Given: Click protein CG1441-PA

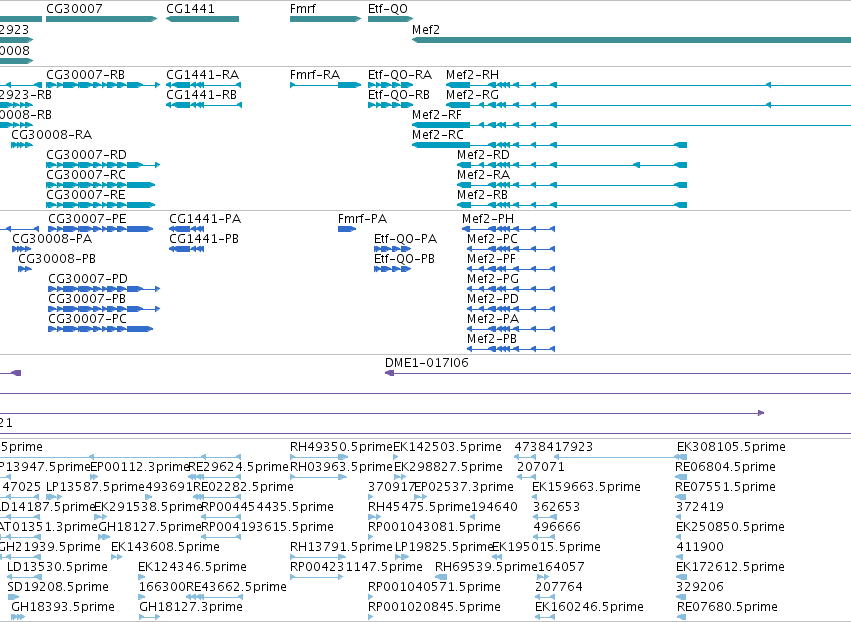Looking at the screenshot, I should 187,229.
